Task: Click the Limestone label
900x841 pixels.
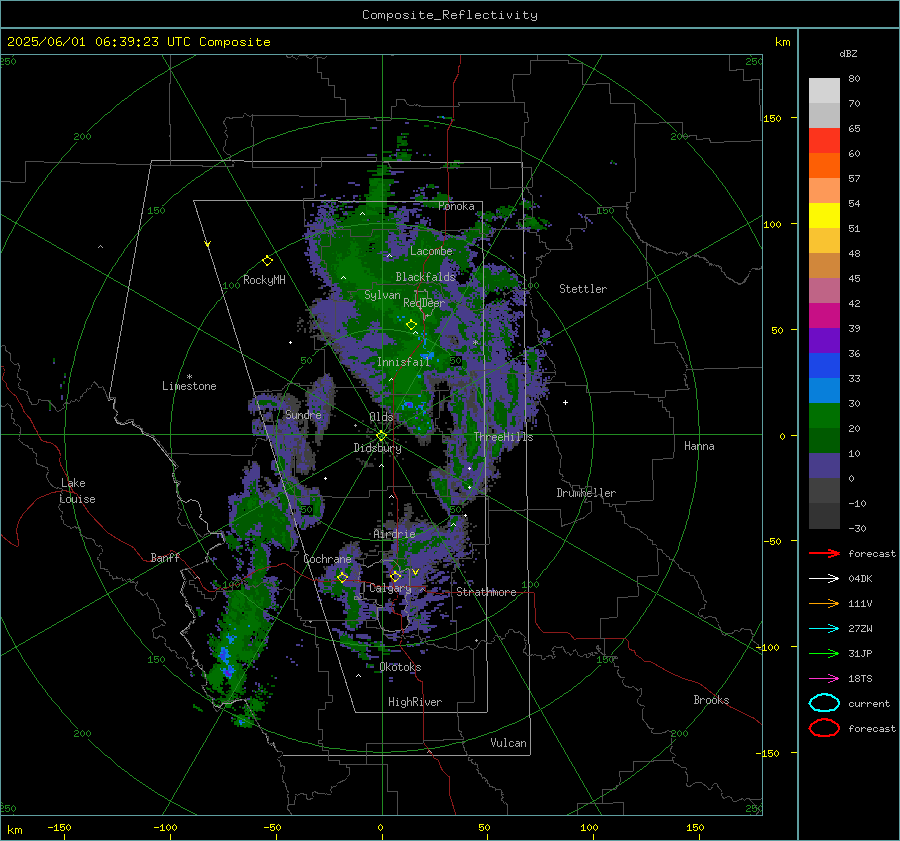Action: click(189, 386)
